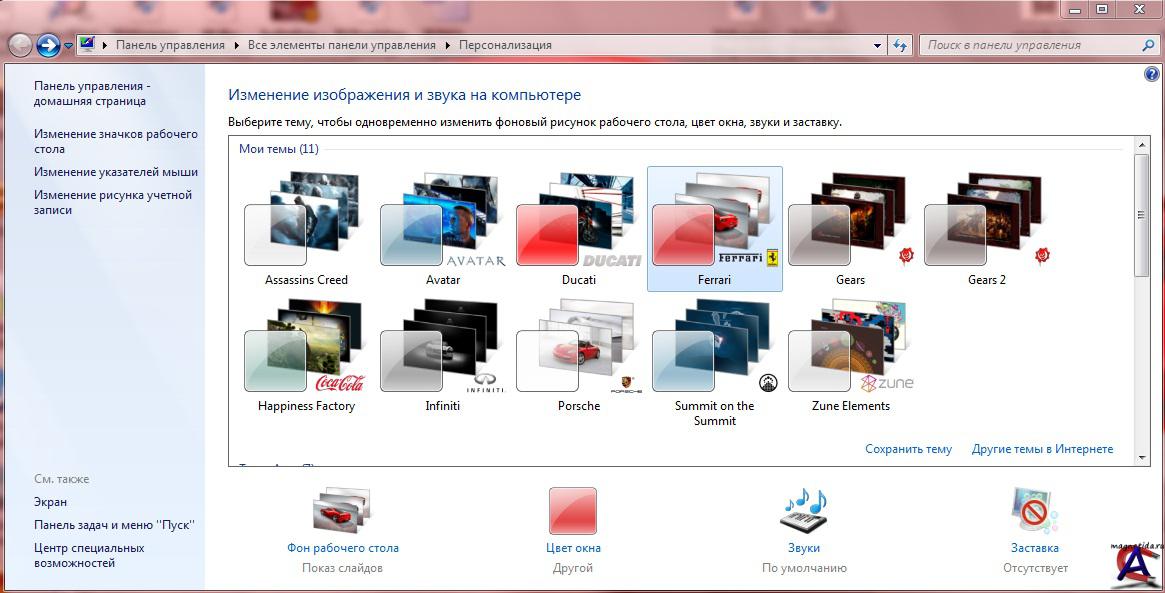Click the red Window Color swatch
Image resolution: width=1165 pixels, height=593 pixels.
pos(573,511)
